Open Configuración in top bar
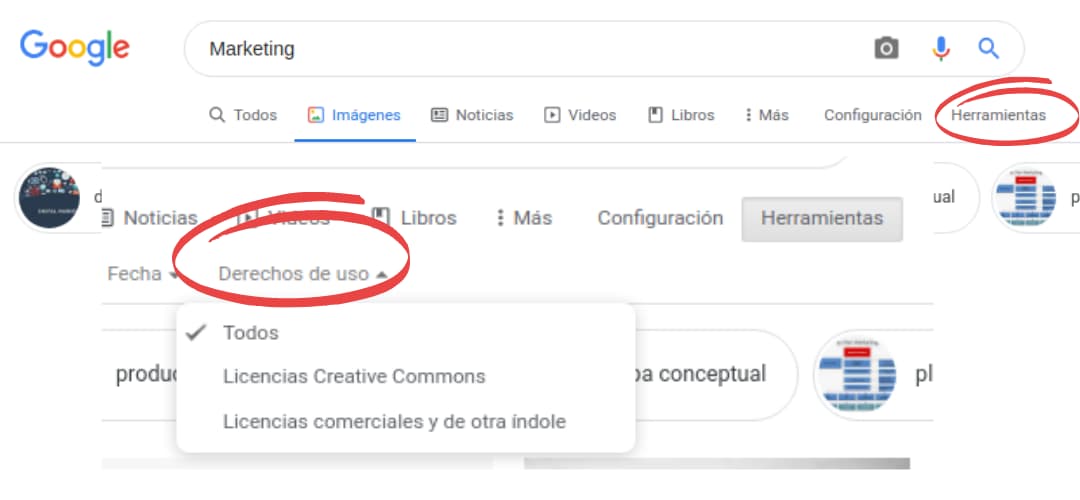The width and height of the screenshot is (1080, 500). tap(873, 115)
